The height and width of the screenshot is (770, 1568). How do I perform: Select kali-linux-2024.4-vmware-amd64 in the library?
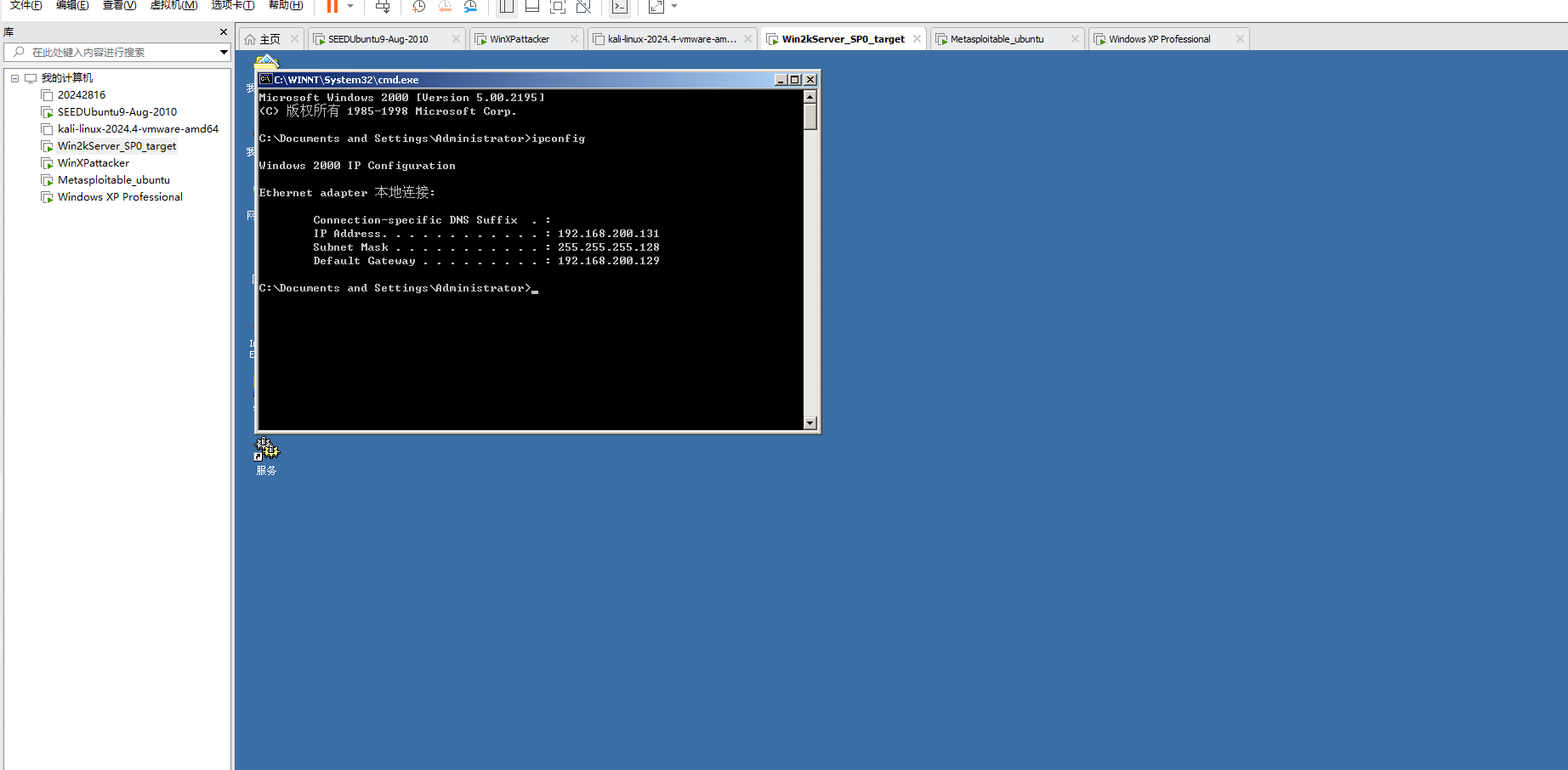pos(138,129)
